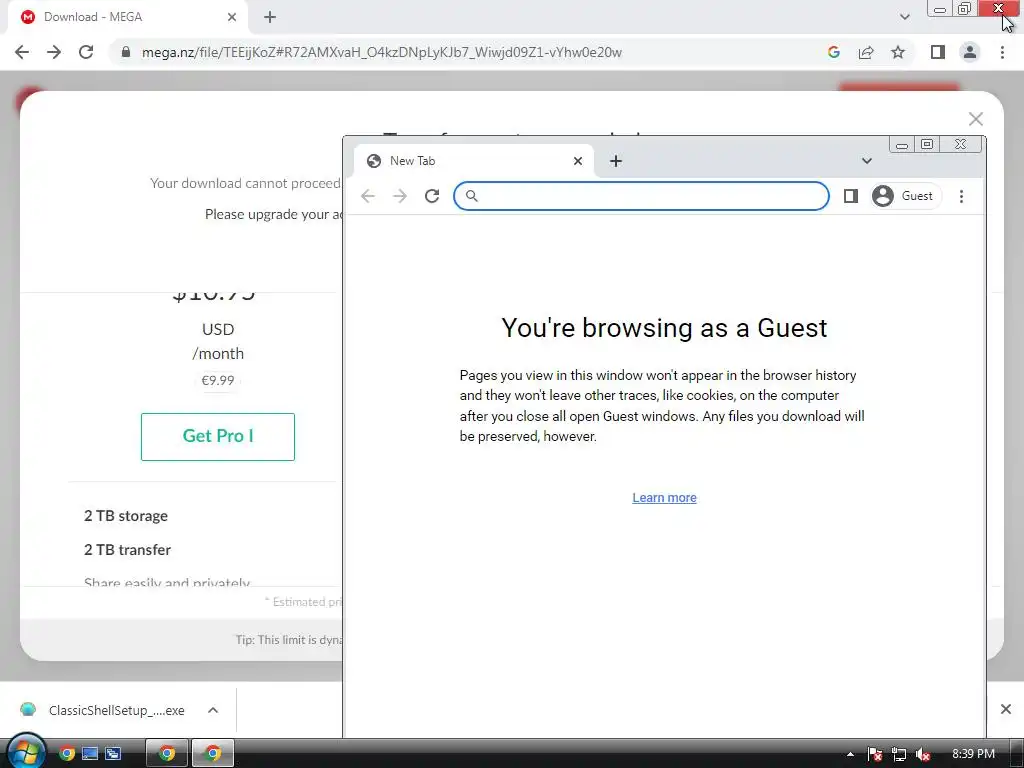This screenshot has height=768, width=1024.
Task: Go forward in the MEGA window
Action: click(54, 52)
